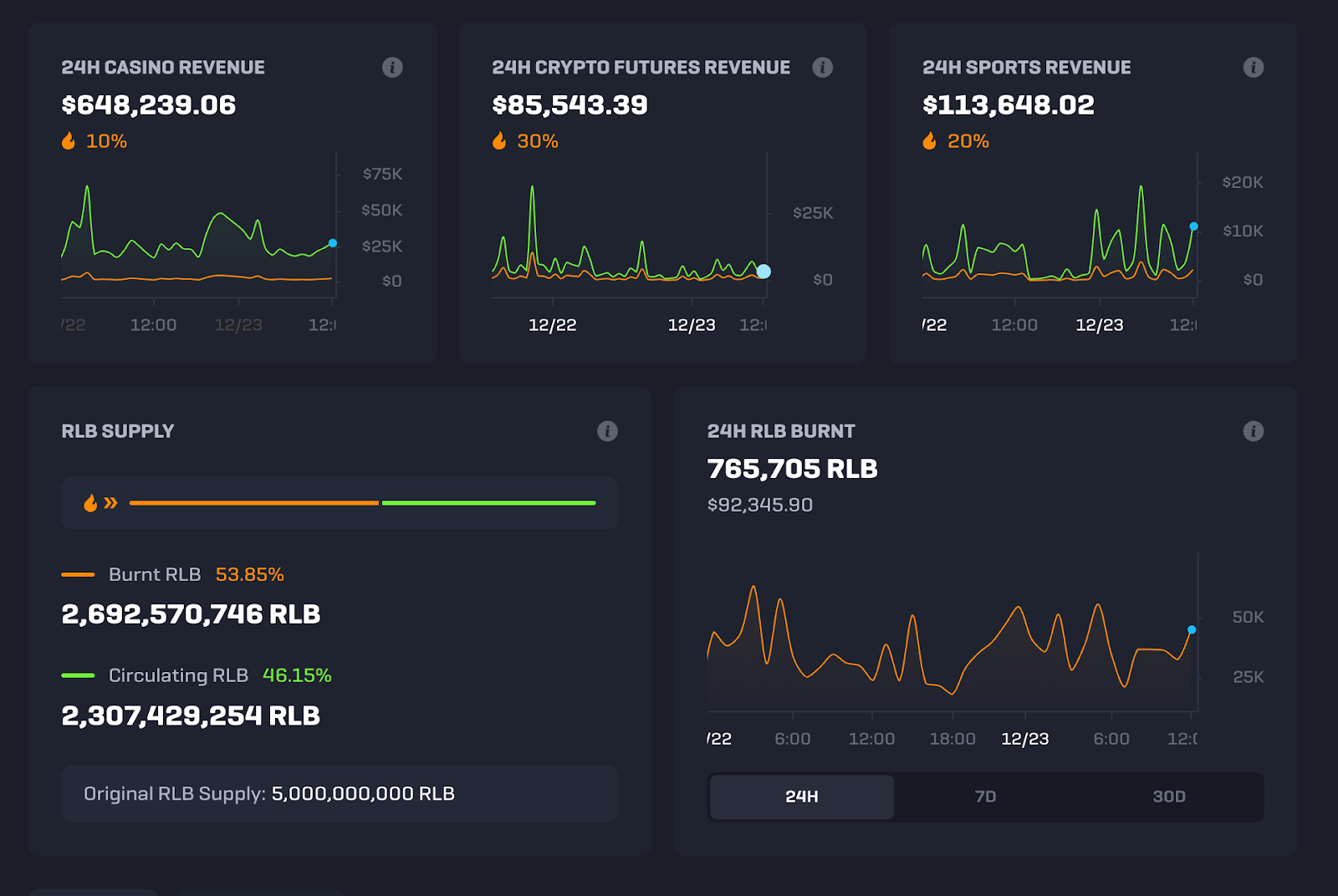Viewport: 1338px width, 896px height.
Task: Click flame icon beside crypto futures 30%
Action: point(499,140)
